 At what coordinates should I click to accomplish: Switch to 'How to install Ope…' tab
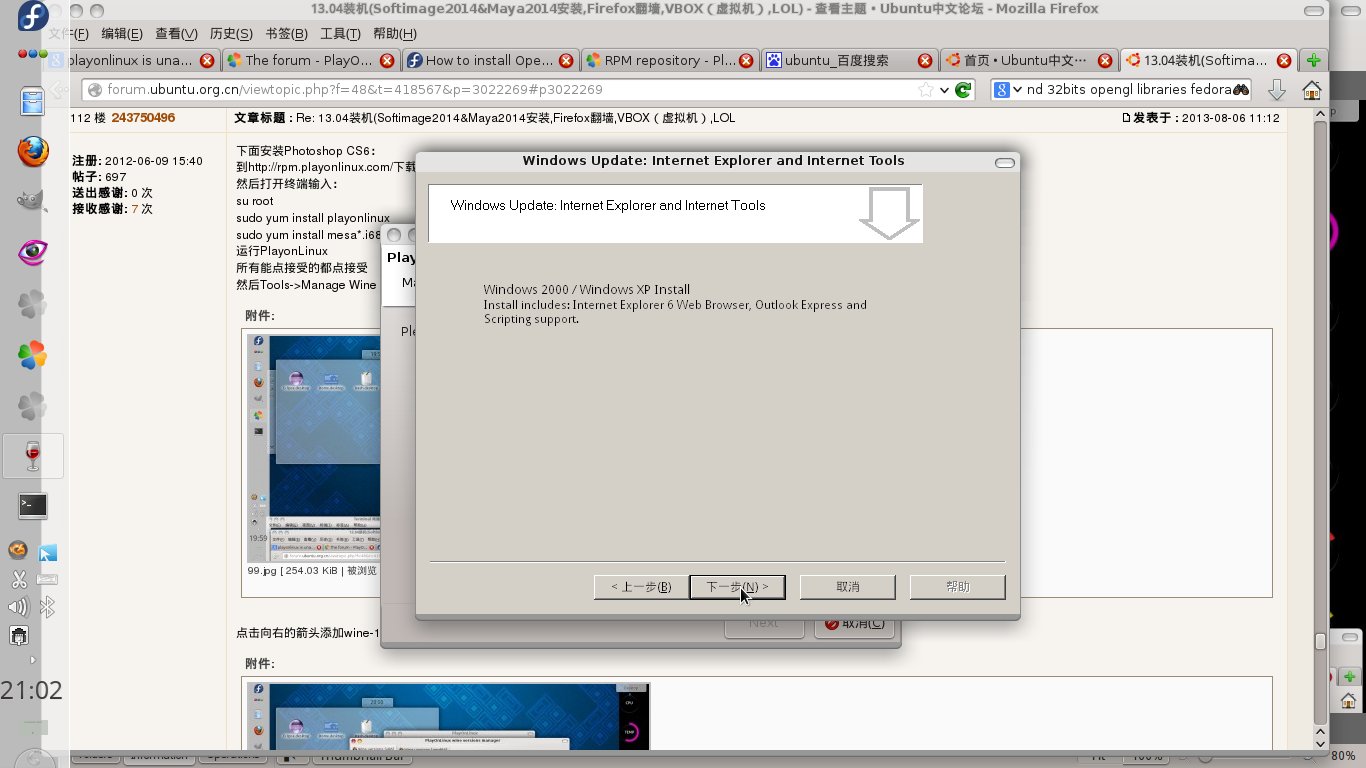coord(490,60)
